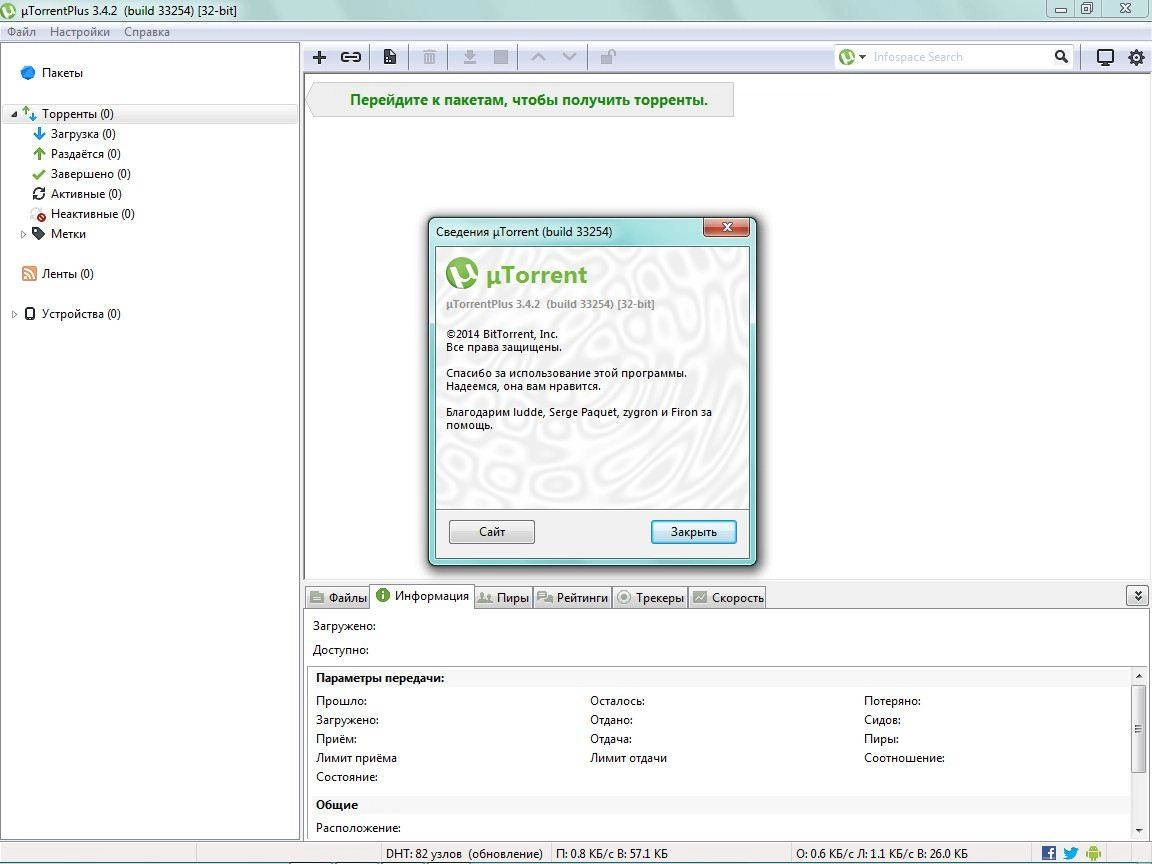Screen dimensions: 1152x864
Task: Click the Facebook icon in status bar
Action: (1049, 853)
